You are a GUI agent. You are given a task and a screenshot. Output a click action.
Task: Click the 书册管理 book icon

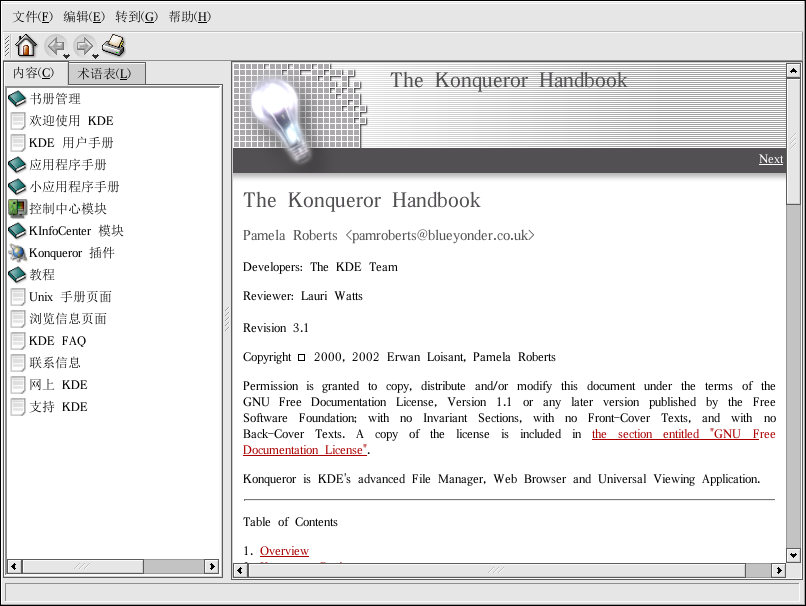[x=17, y=99]
